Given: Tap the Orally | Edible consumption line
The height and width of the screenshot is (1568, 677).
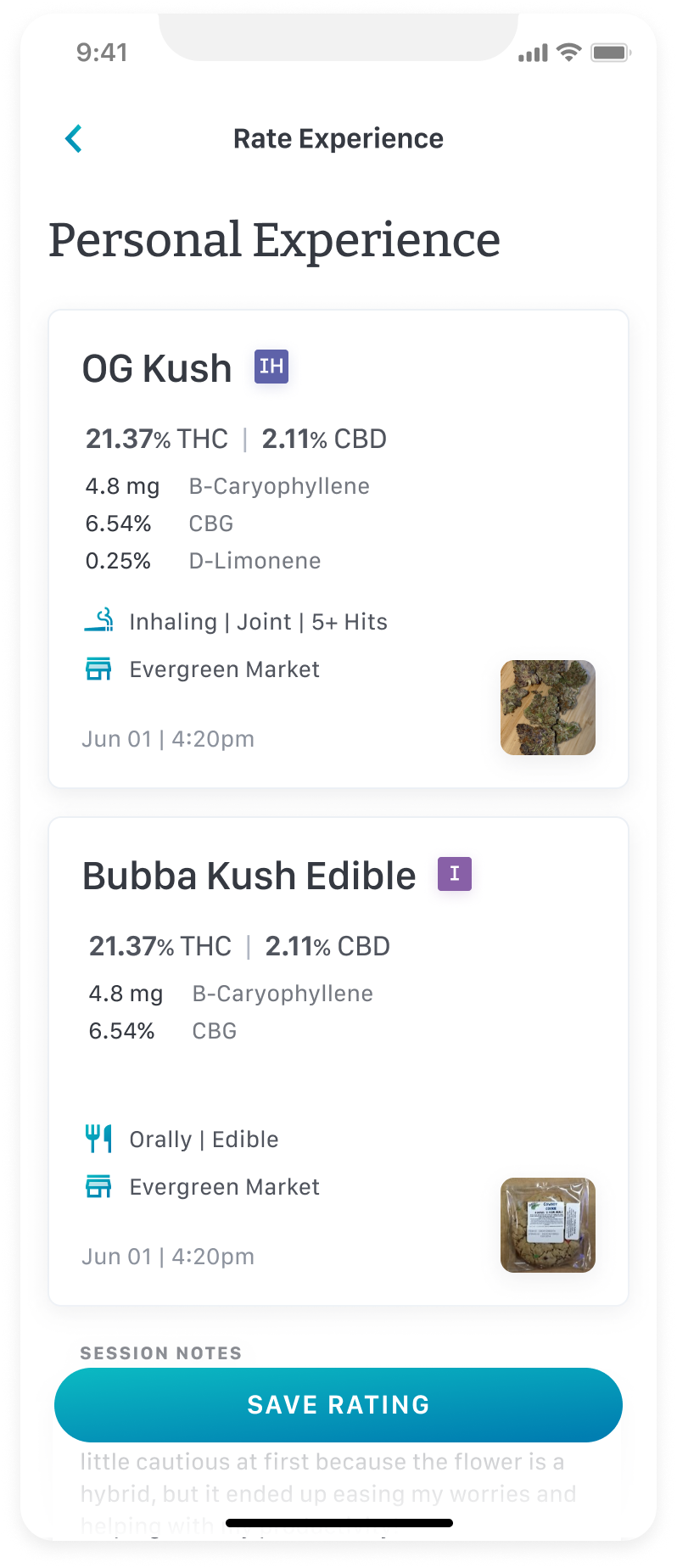Looking at the screenshot, I should (x=204, y=1140).
